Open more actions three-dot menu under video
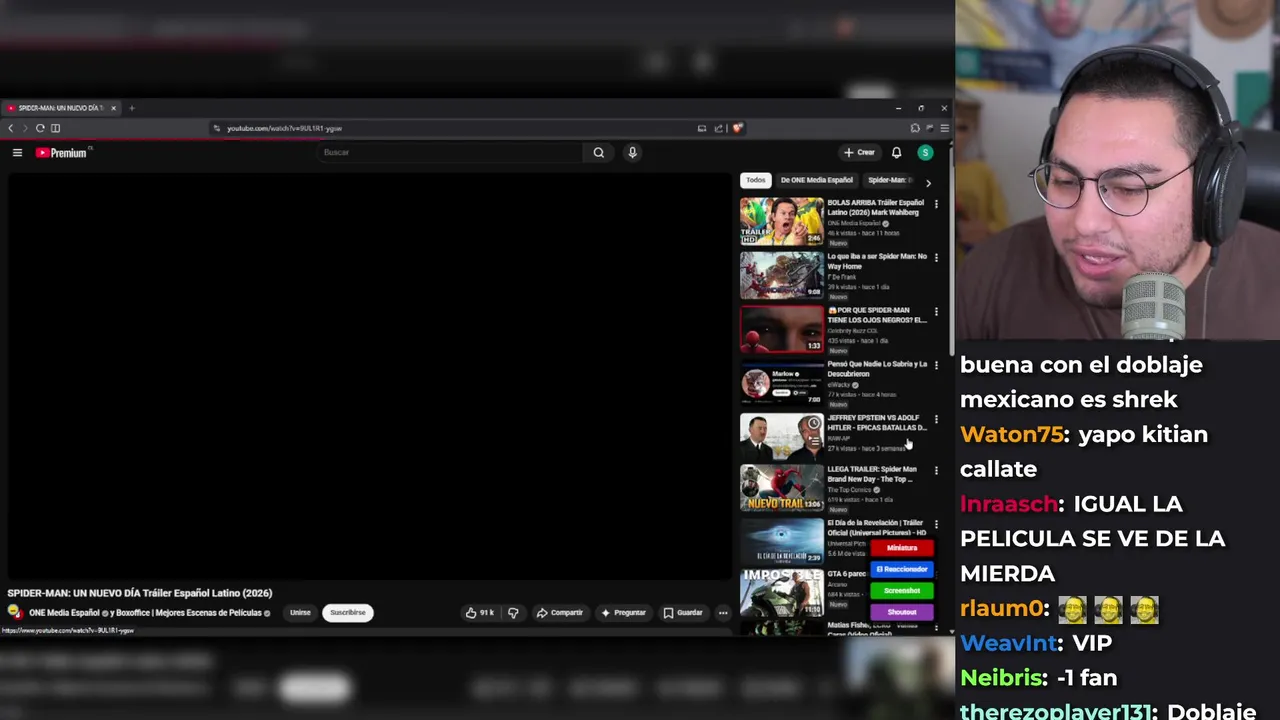 click(723, 613)
